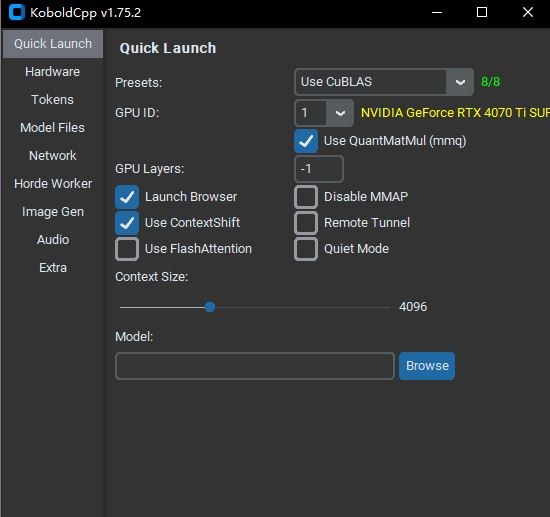
Task: Select the Use CuBLAS preset combo box
Action: point(384,82)
